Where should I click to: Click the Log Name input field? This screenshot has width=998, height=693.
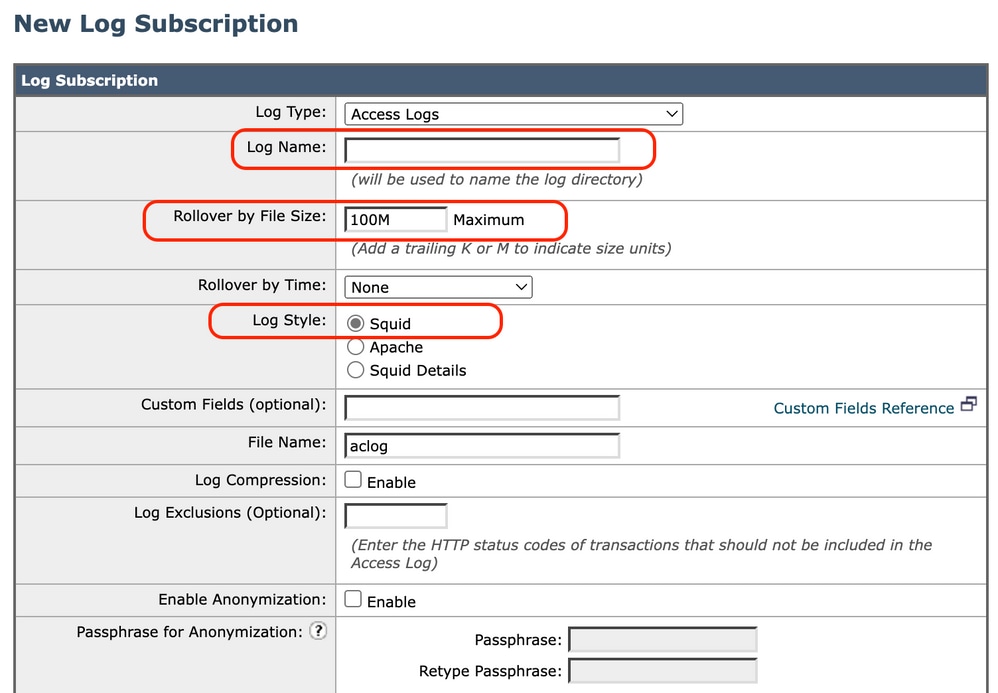(x=482, y=151)
